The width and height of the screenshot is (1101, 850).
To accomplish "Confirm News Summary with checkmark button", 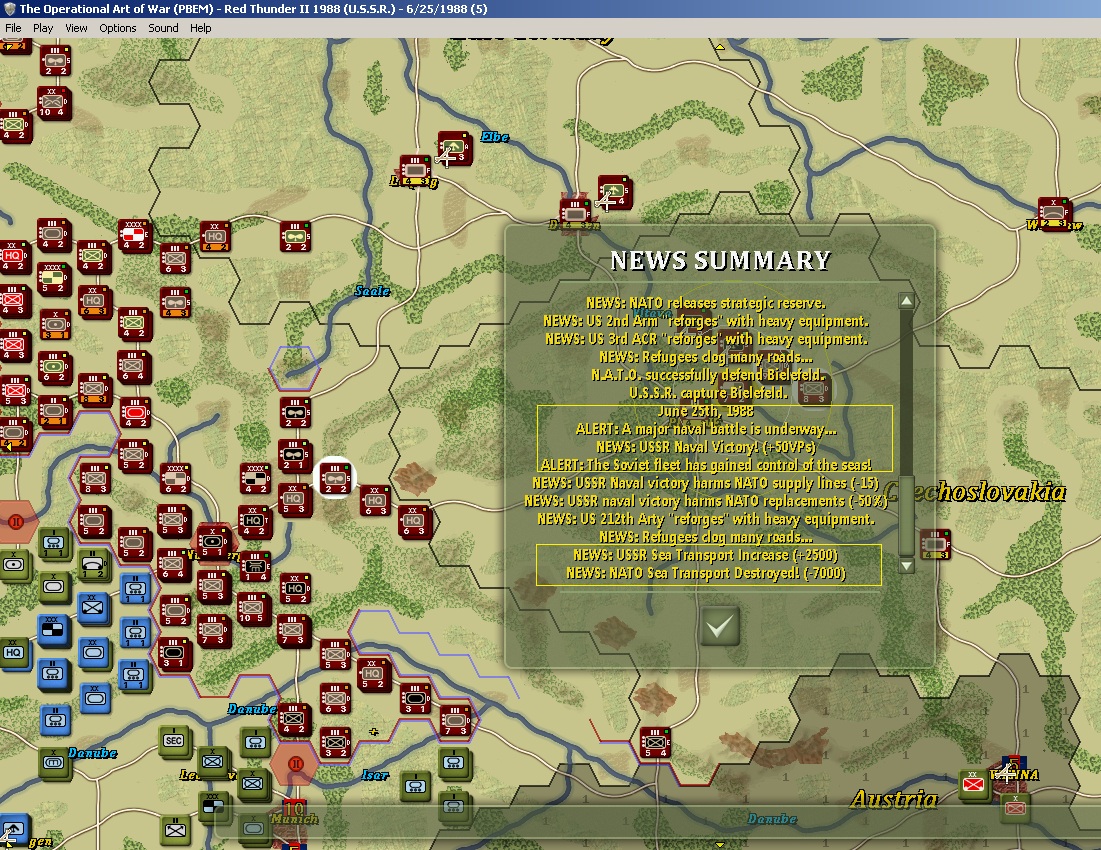I will pyautogui.click(x=720, y=626).
